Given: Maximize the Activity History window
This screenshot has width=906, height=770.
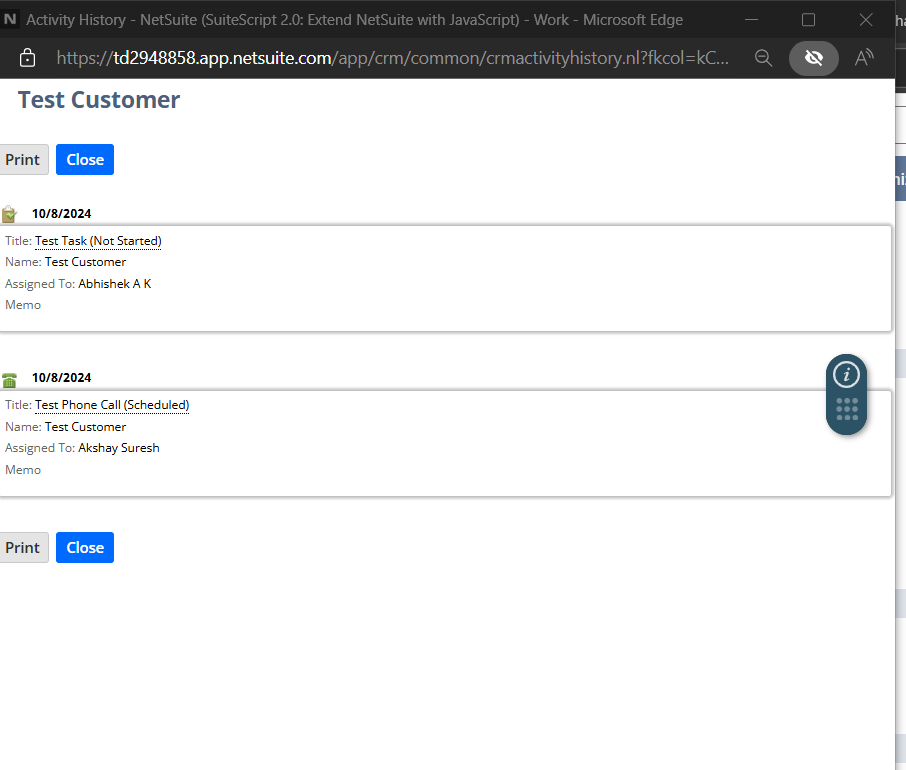Looking at the screenshot, I should [808, 20].
